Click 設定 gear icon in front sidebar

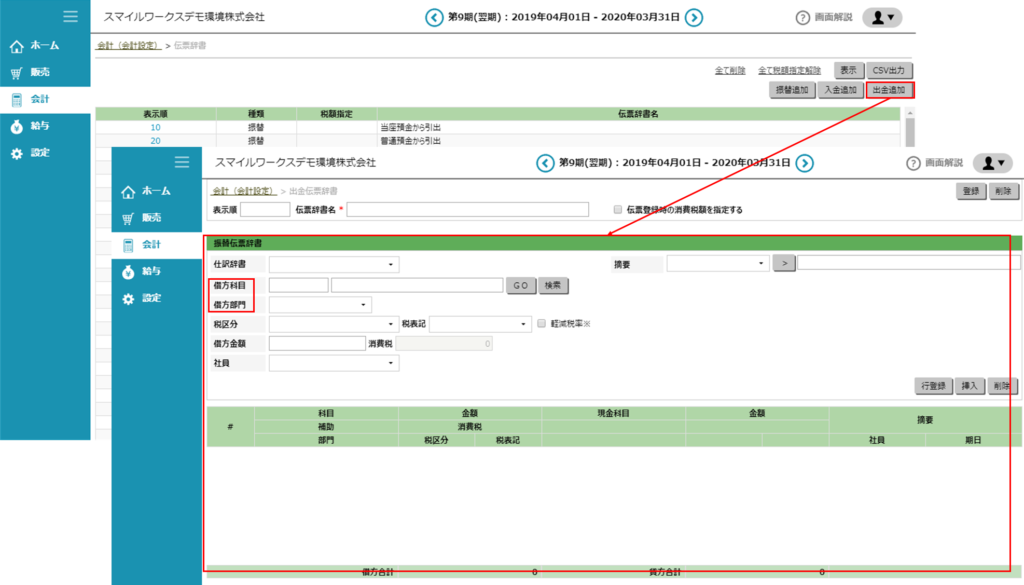128,299
